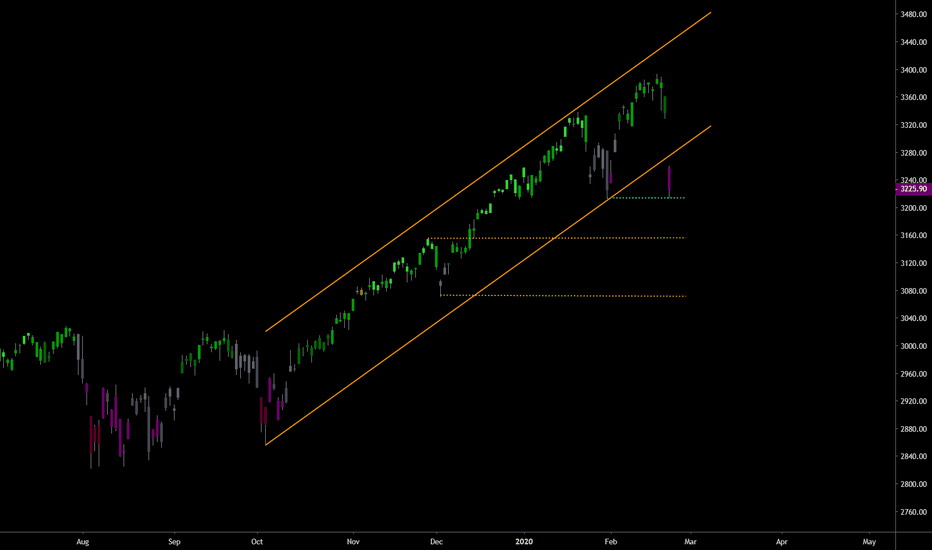Click the 2960.00 price axis label
Image resolution: width=932 pixels, height=550 pixels.
tap(914, 374)
